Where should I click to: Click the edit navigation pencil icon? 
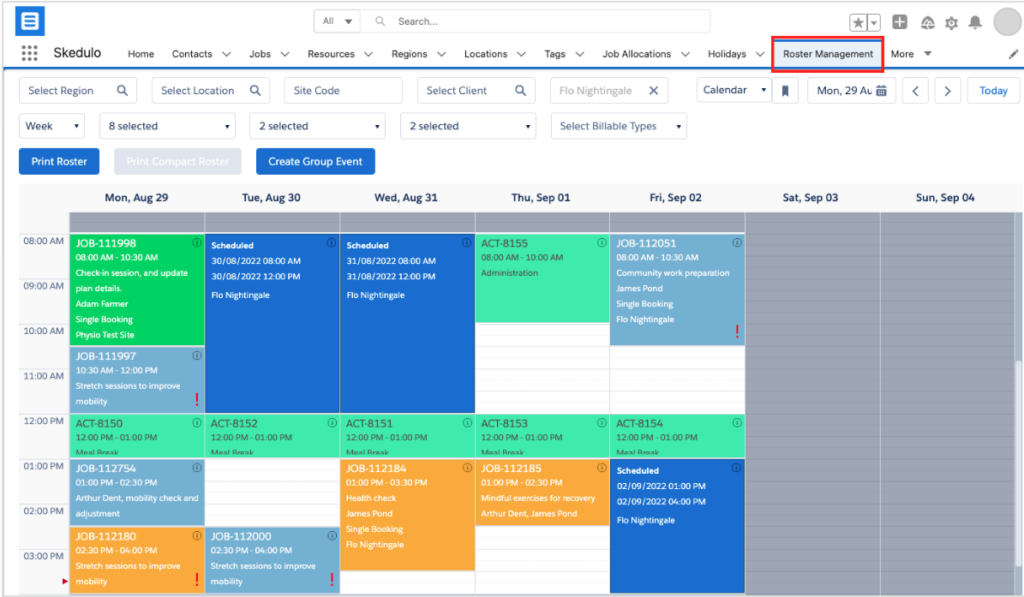[x=1013, y=54]
